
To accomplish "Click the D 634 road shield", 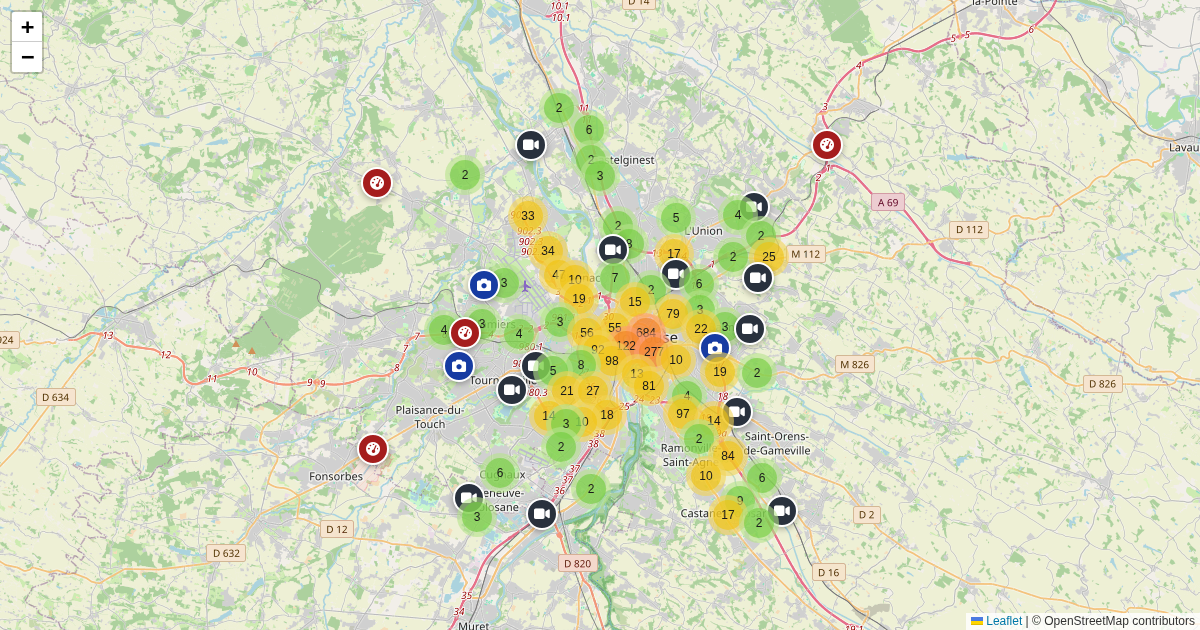I will tap(56, 397).
